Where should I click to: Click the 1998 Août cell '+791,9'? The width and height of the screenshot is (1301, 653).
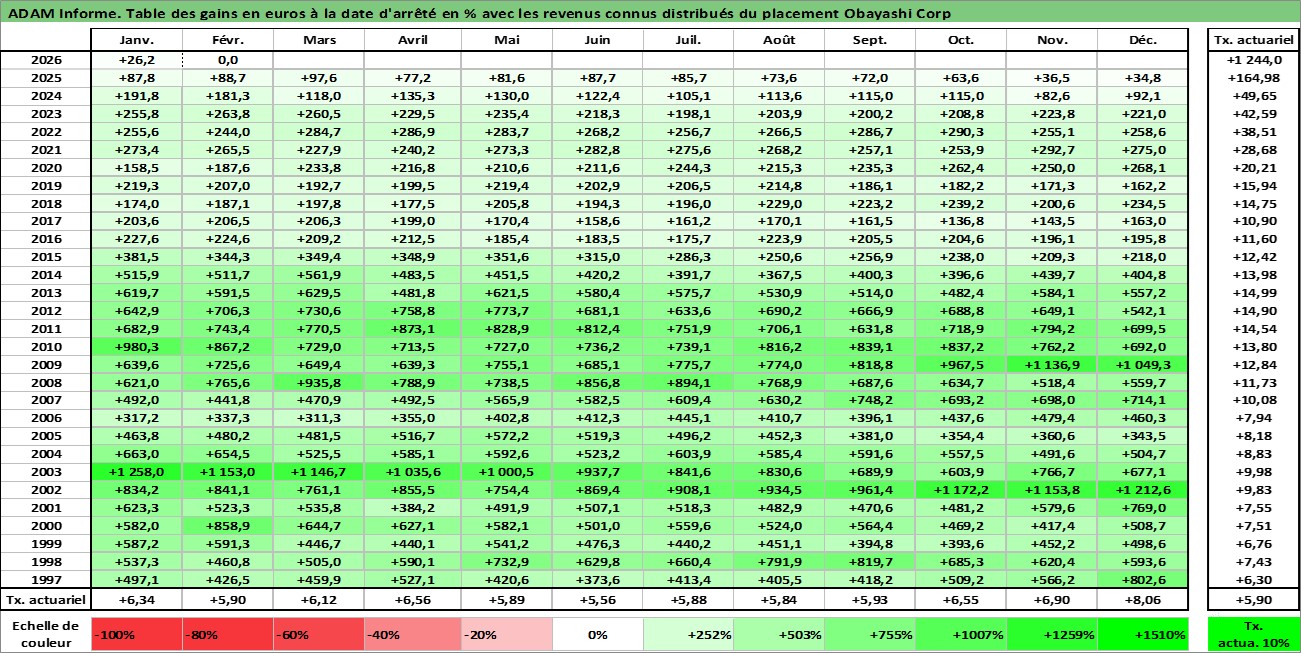779,562
